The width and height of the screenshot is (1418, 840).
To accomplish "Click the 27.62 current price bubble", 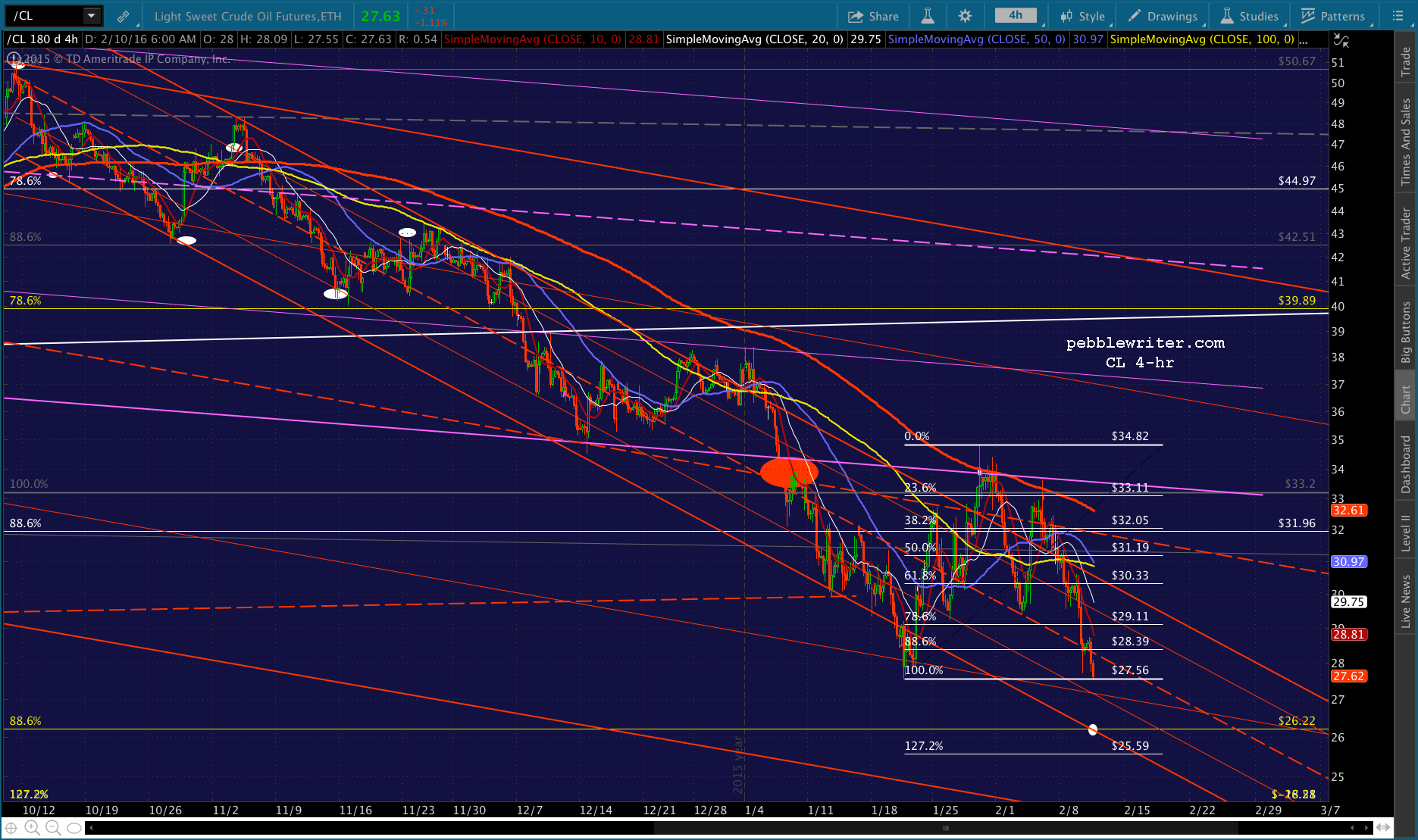I will [1349, 676].
